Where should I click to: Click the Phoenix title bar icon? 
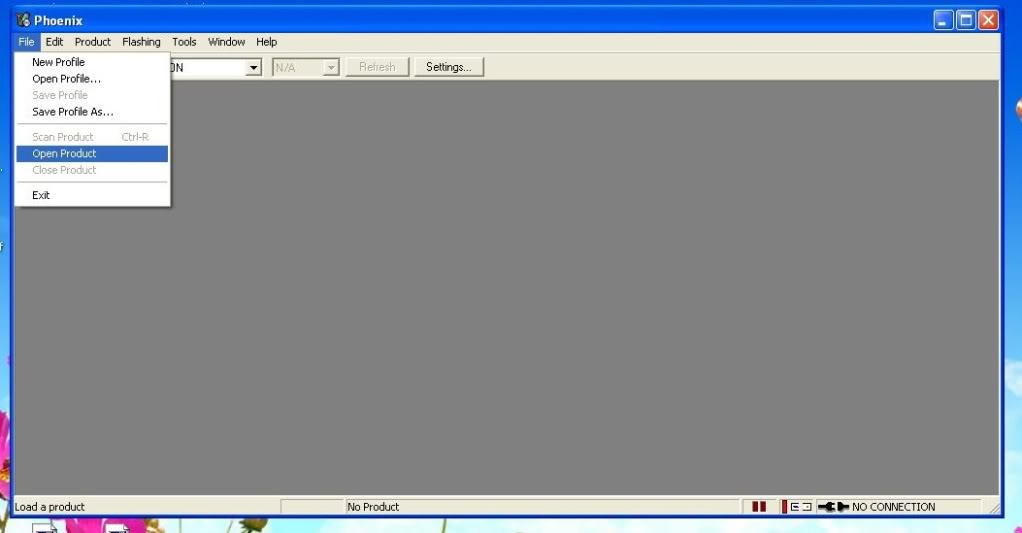pos(23,20)
